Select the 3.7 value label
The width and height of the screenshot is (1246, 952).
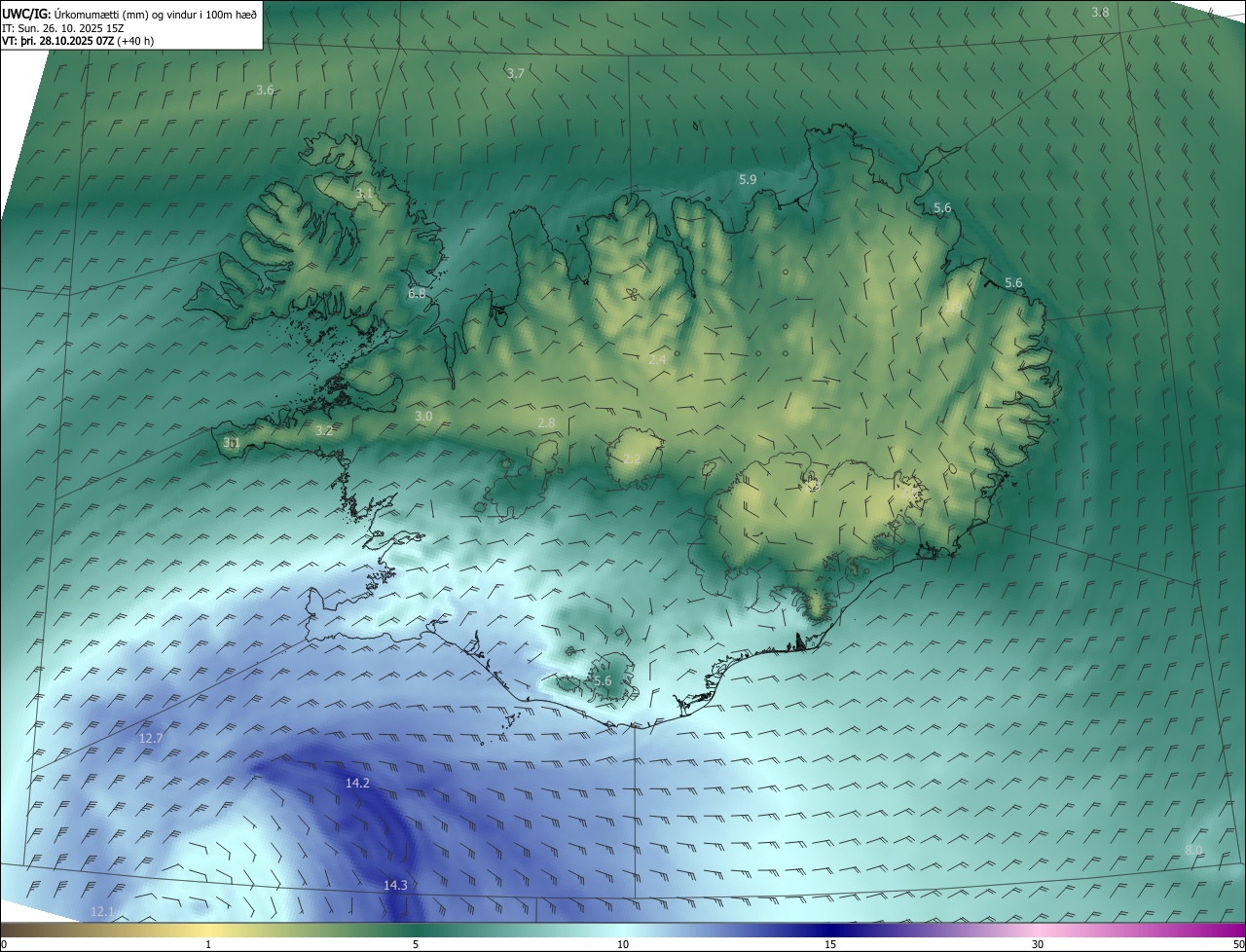(x=516, y=74)
